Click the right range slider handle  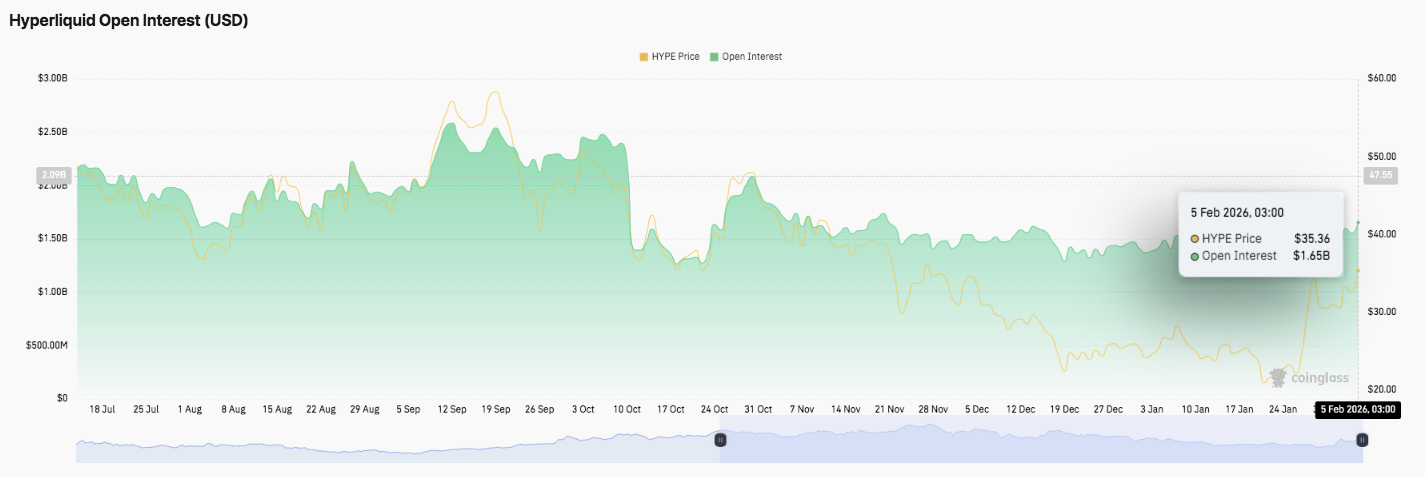pyautogui.click(x=1361, y=440)
